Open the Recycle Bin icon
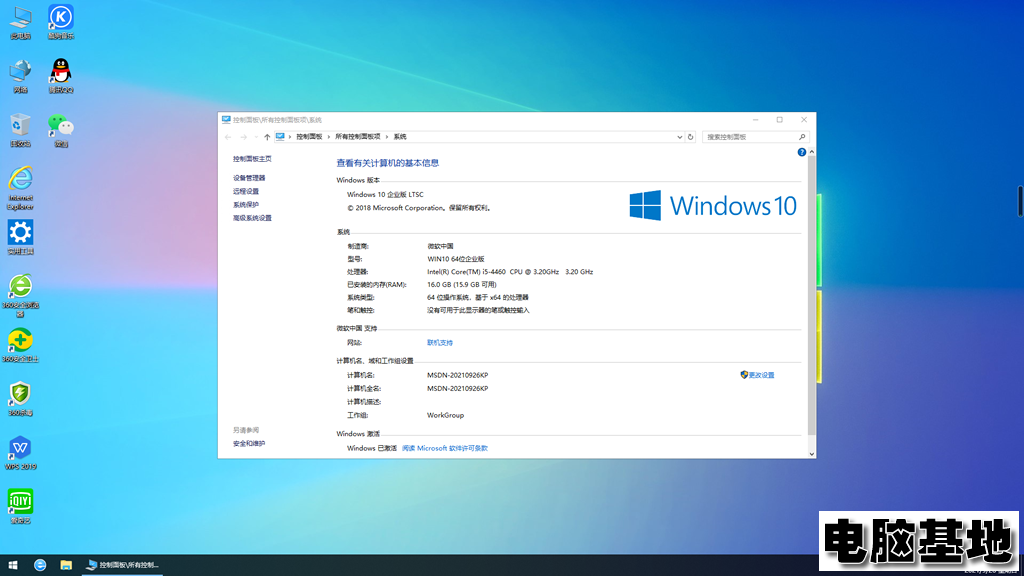This screenshot has height=576, width=1024. [x=20, y=130]
